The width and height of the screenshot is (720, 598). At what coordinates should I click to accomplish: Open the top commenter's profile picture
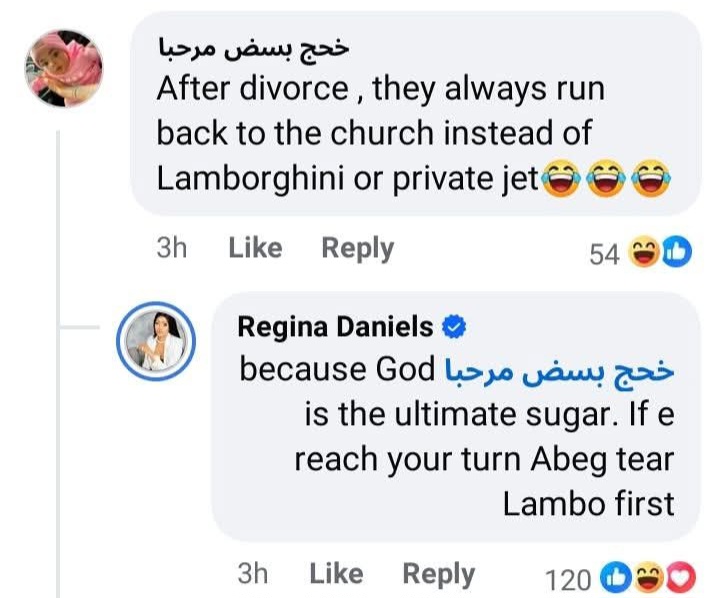[63, 68]
